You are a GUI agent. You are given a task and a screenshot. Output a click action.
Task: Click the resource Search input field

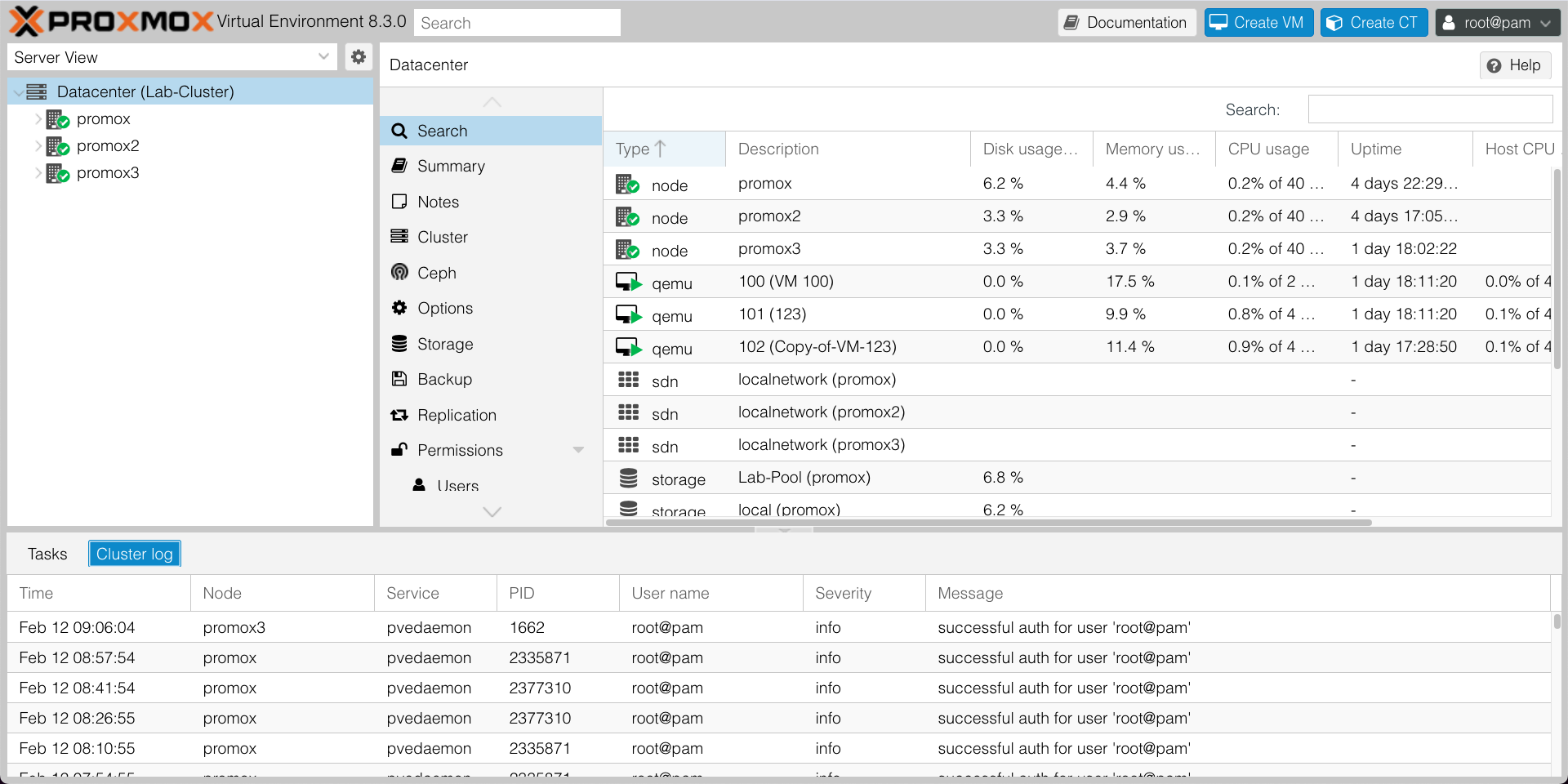click(1429, 109)
